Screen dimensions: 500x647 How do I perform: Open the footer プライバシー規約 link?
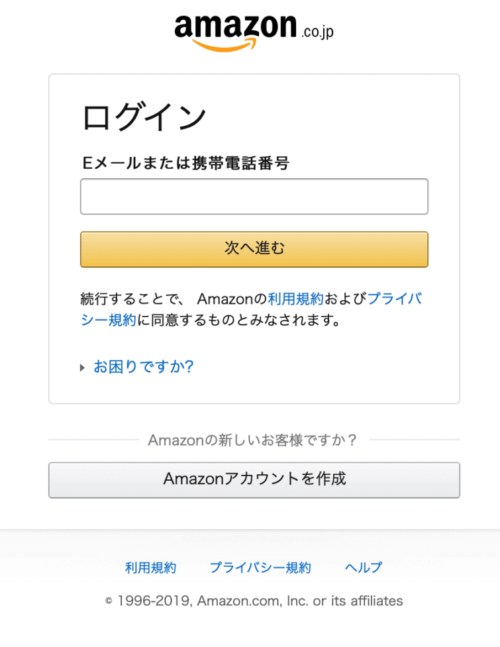pos(260,567)
